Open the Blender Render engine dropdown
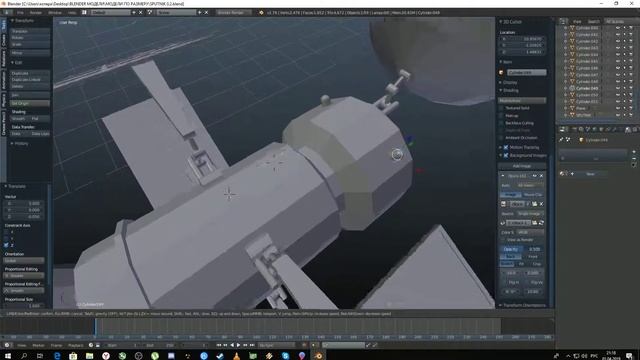The image size is (640, 360). click(x=233, y=13)
